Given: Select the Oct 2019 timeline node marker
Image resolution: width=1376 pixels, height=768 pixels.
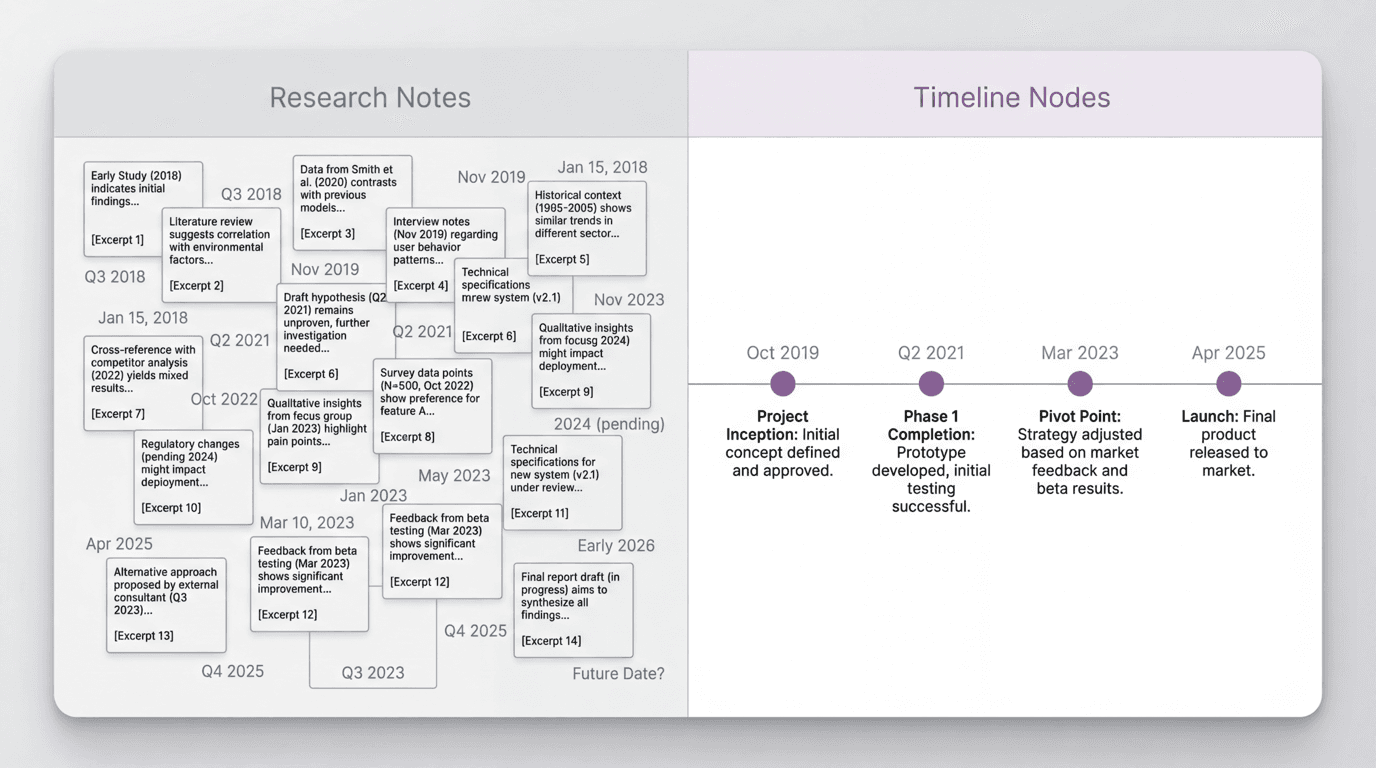Looking at the screenshot, I should 782,383.
